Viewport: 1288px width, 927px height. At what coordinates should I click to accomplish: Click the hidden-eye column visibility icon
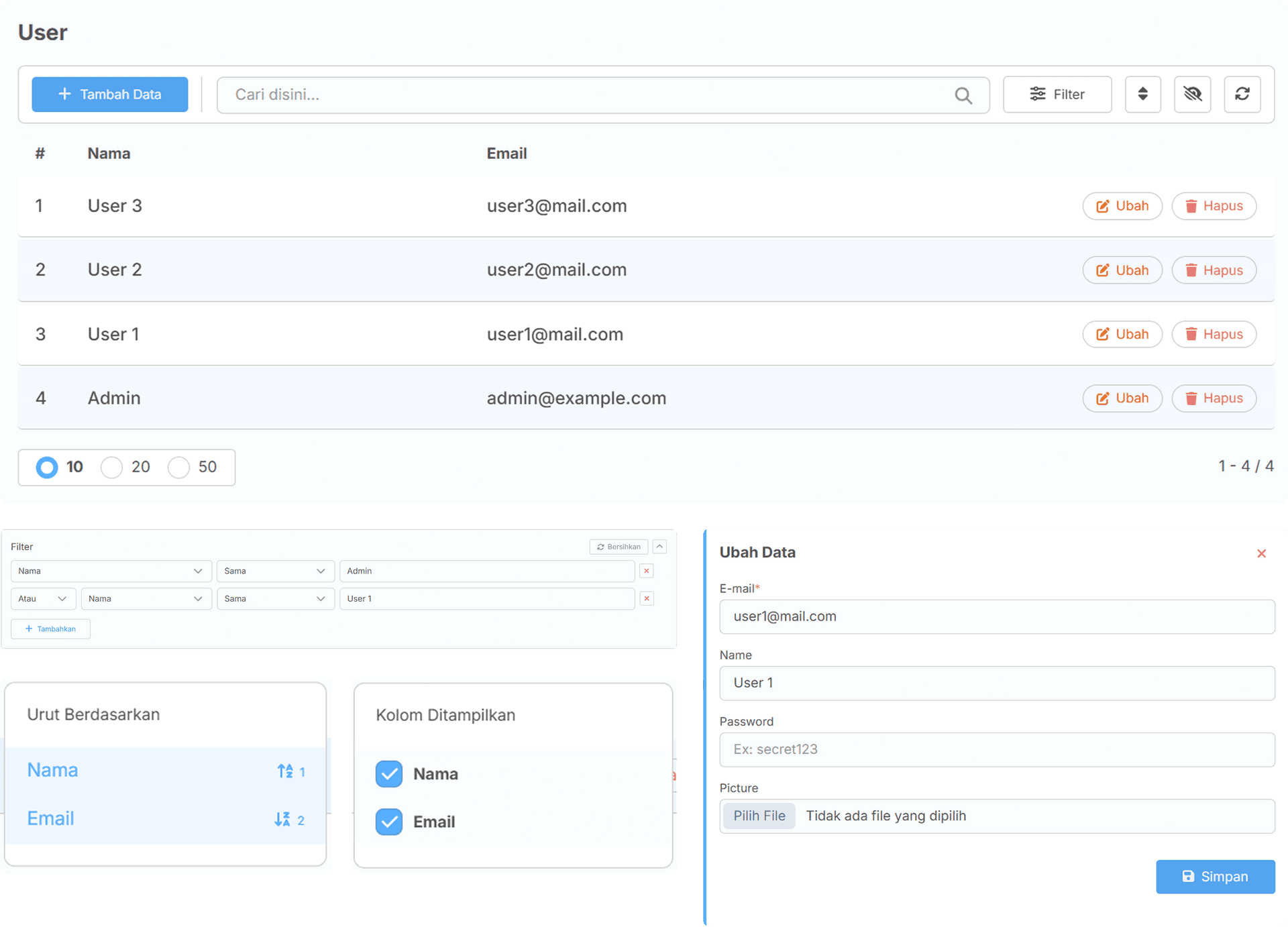[x=1192, y=94]
